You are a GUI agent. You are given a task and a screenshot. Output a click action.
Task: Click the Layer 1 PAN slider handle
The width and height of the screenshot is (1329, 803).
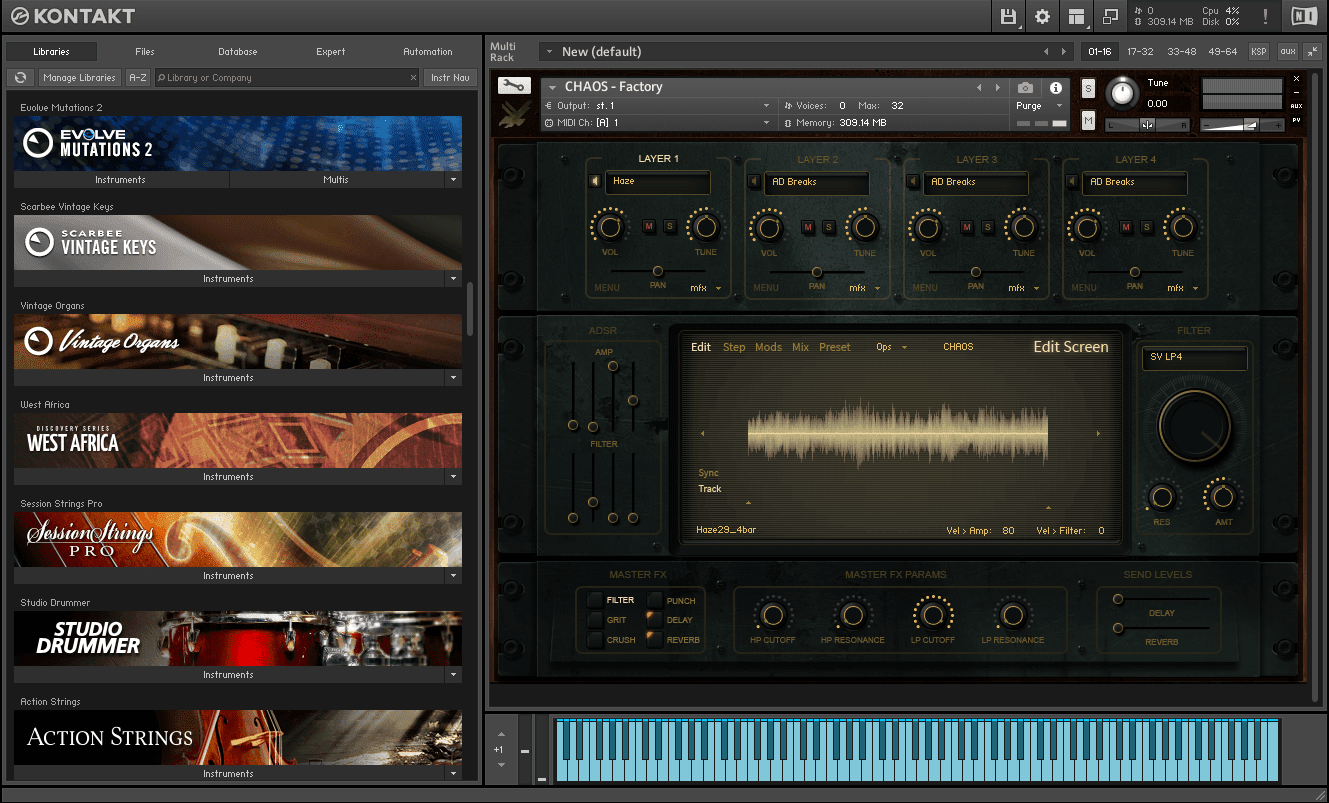pos(658,271)
